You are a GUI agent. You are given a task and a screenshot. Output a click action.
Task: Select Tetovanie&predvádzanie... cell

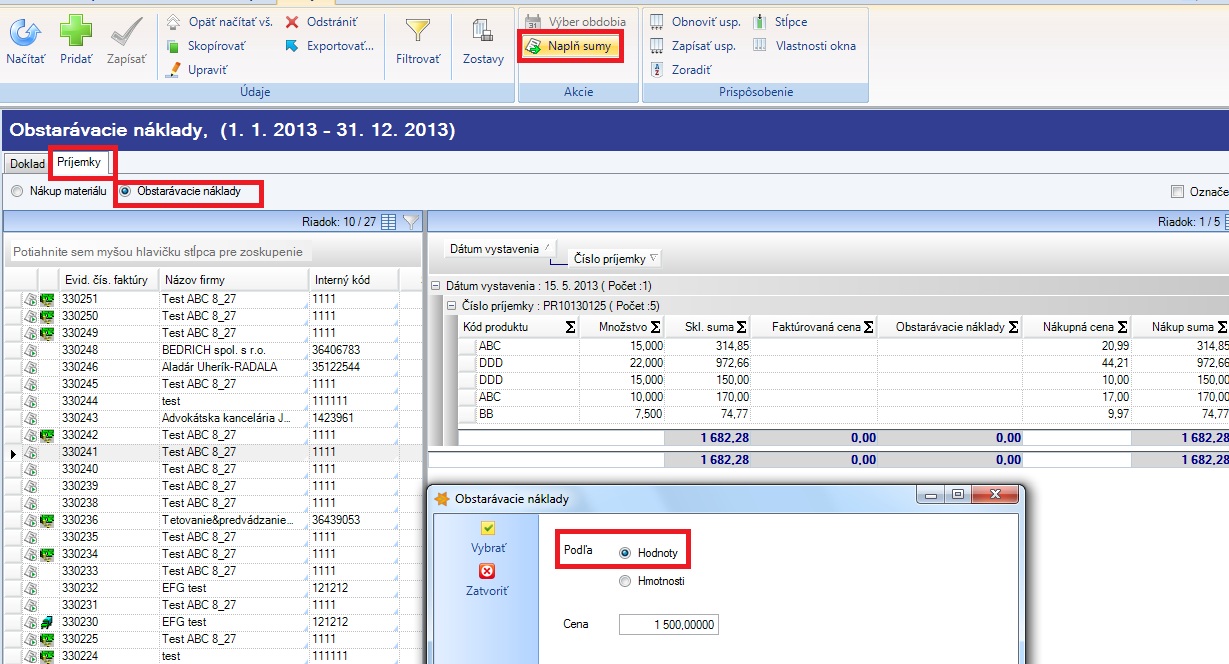click(234, 519)
